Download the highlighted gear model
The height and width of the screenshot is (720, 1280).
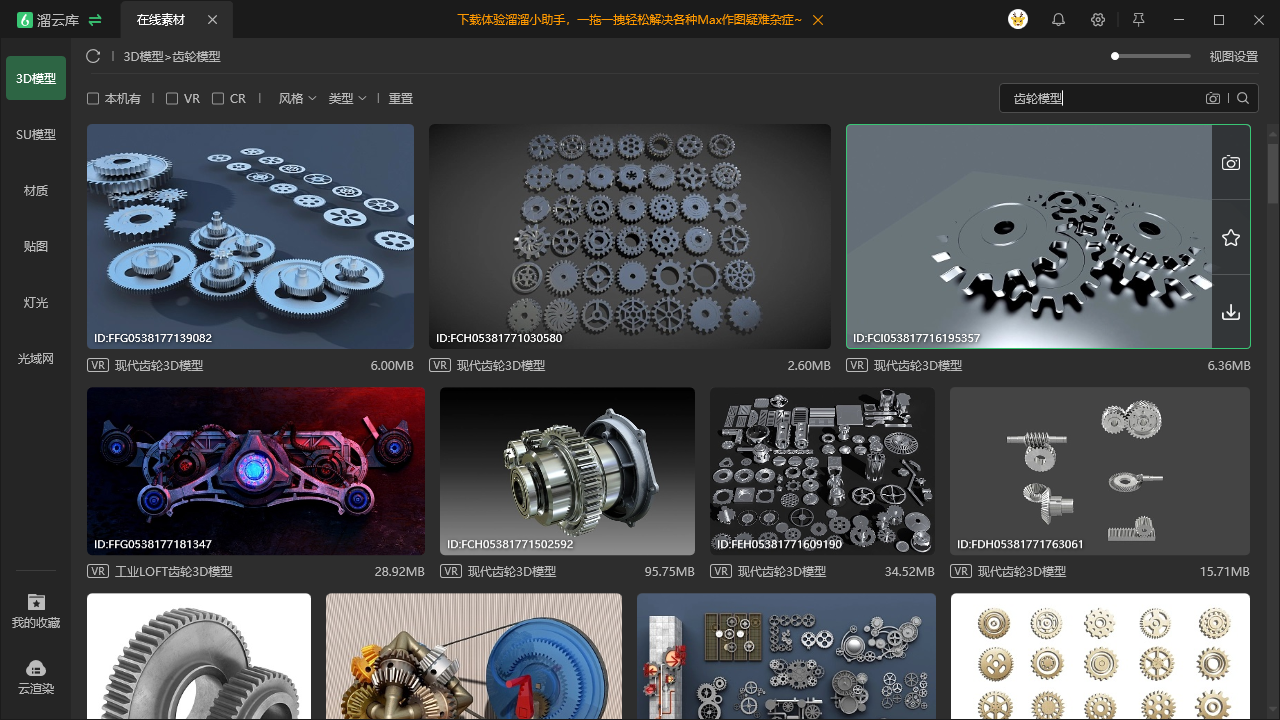1231,313
